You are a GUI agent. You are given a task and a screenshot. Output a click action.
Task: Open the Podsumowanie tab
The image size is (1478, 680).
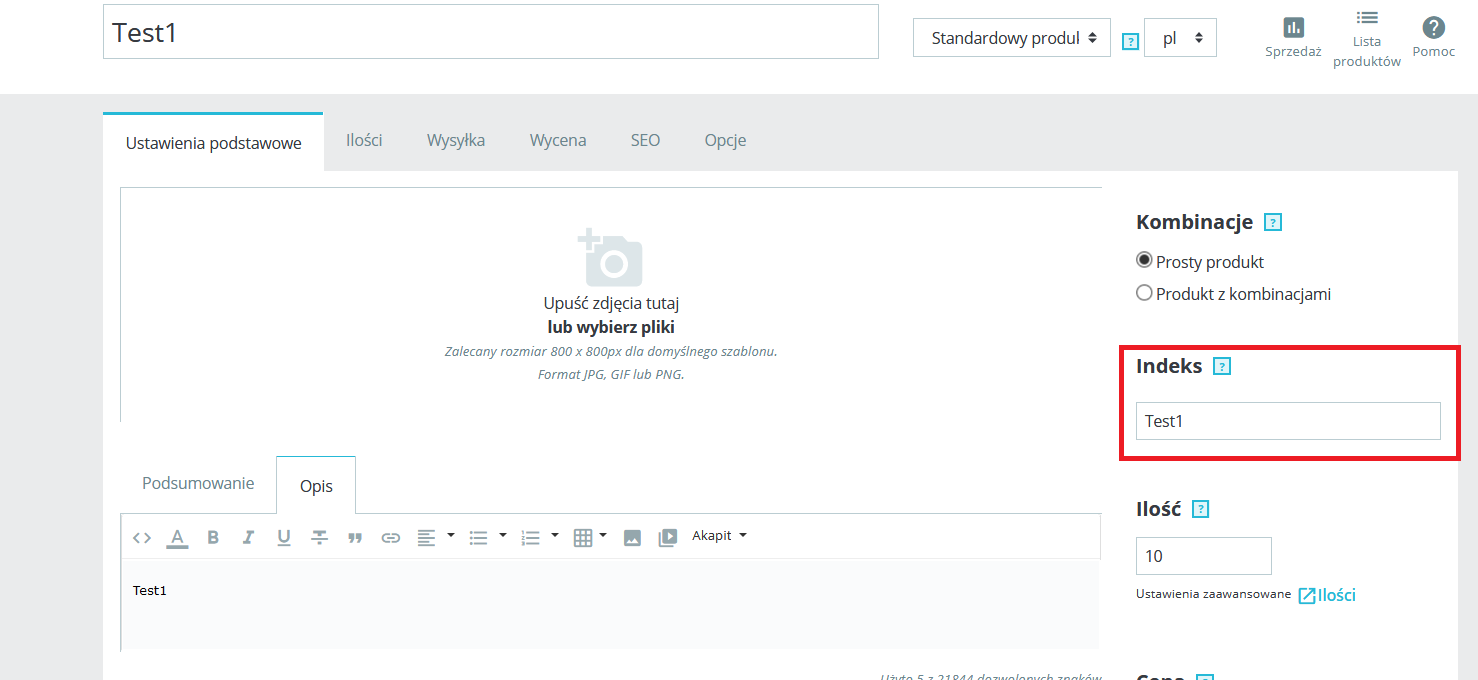click(x=198, y=484)
